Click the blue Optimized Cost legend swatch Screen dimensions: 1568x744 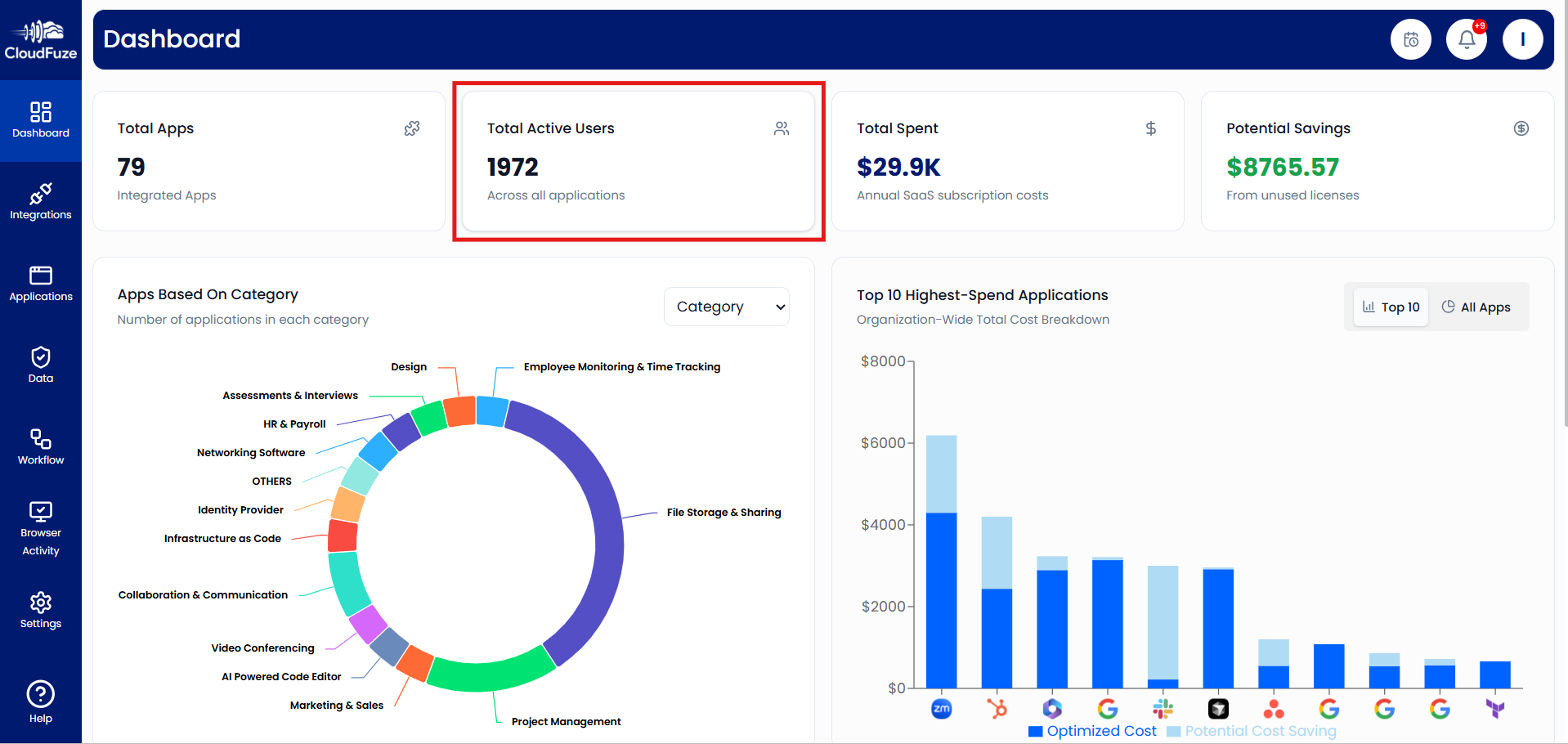pos(1034,730)
